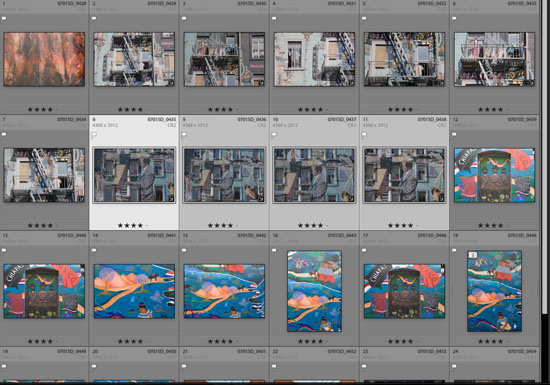Expand the stack badge "2" on photo 18
The height and width of the screenshot is (385, 550).
473,255
